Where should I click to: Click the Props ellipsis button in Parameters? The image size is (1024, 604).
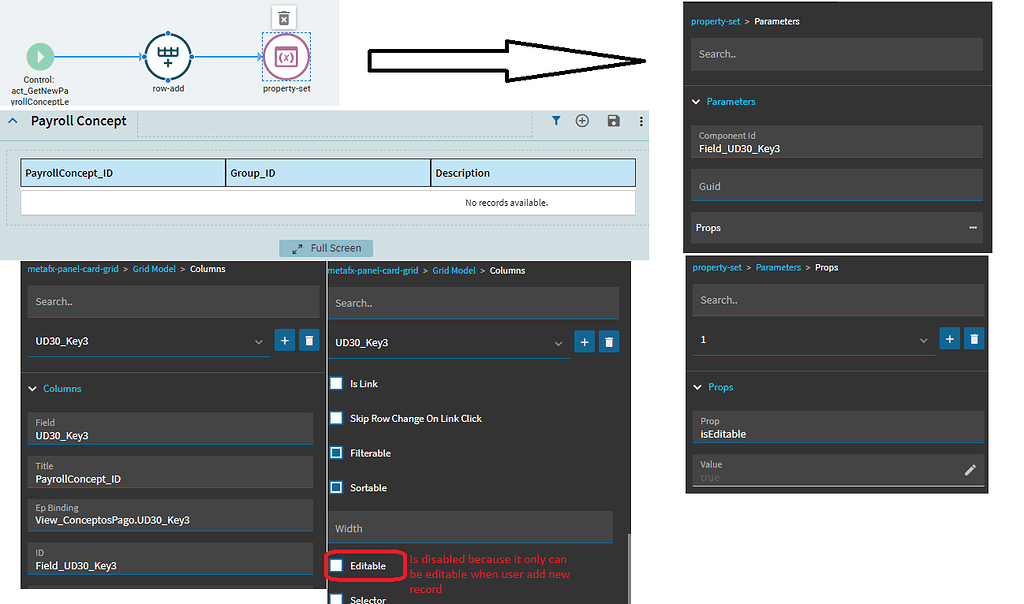974,228
